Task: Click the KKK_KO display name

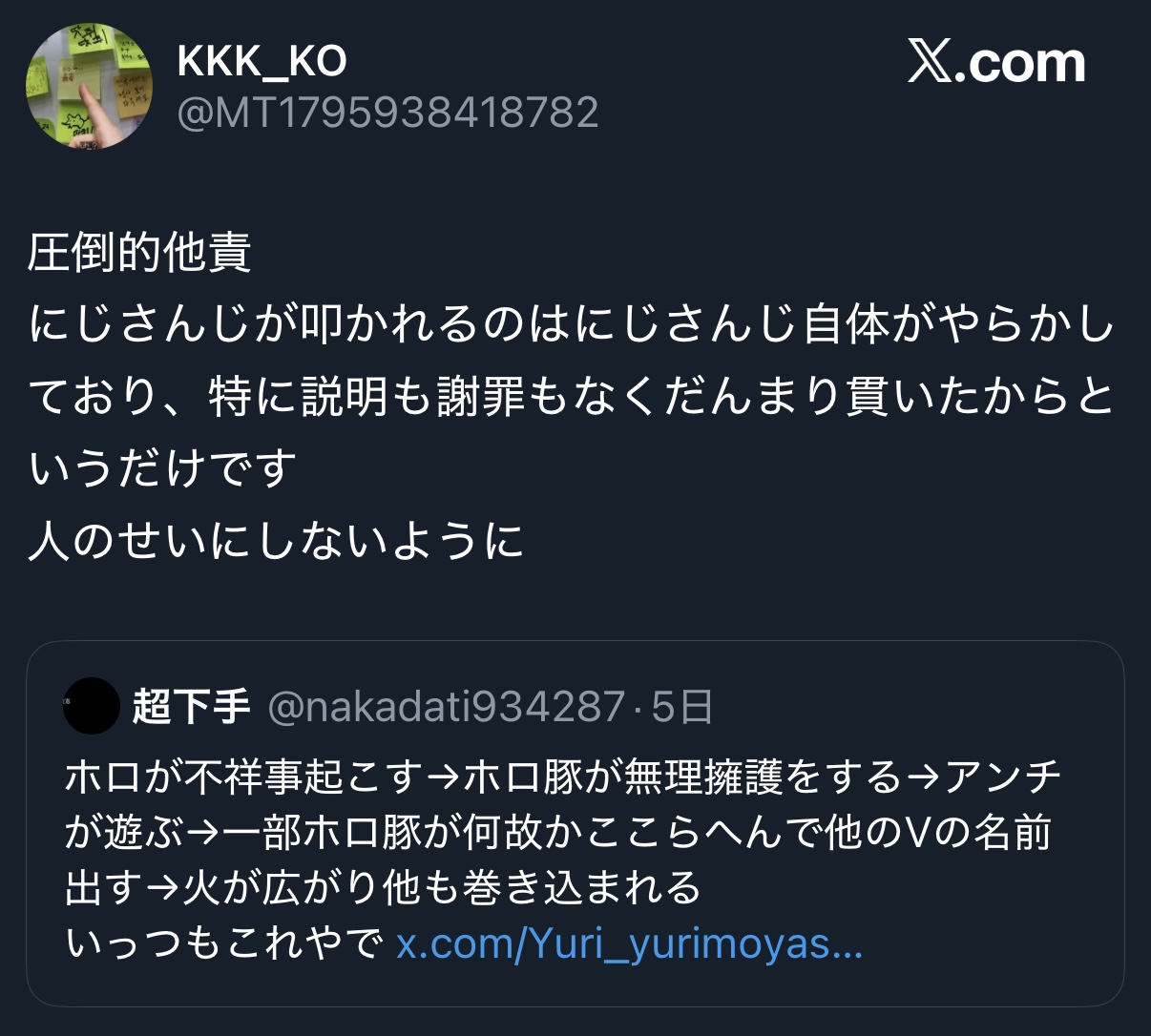Action: point(262,63)
